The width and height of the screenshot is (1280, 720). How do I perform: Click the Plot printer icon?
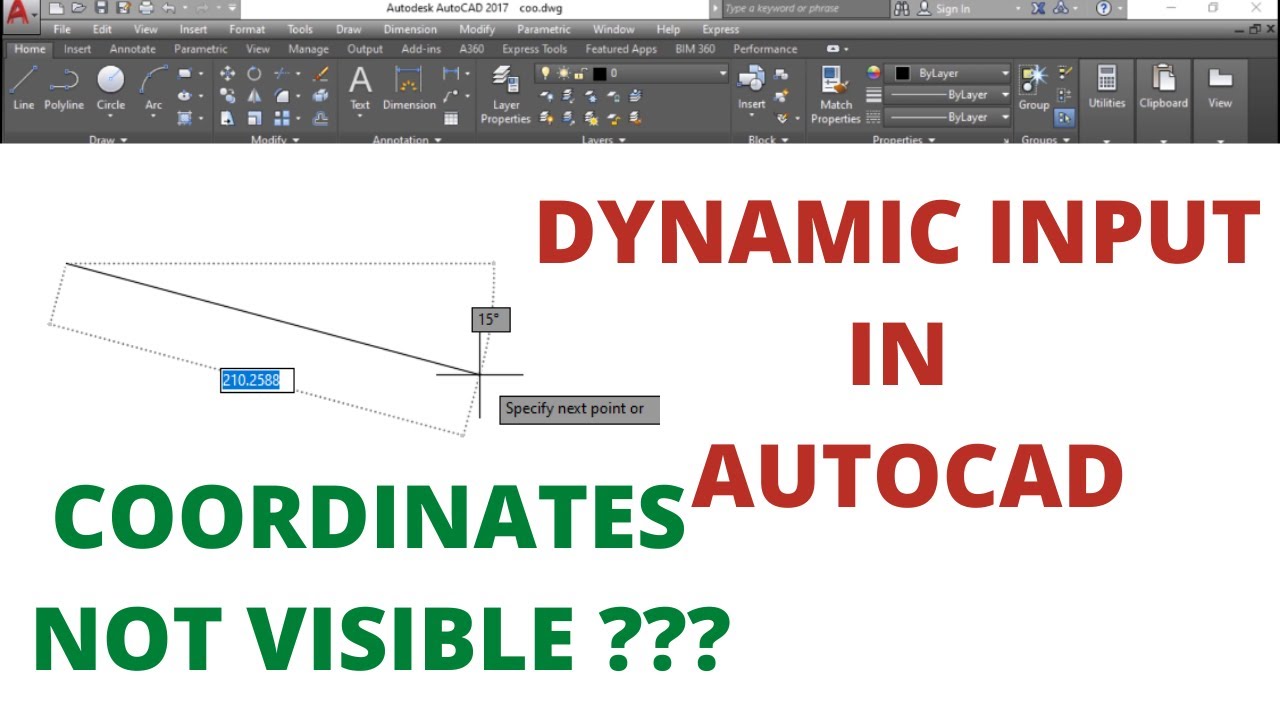146,9
